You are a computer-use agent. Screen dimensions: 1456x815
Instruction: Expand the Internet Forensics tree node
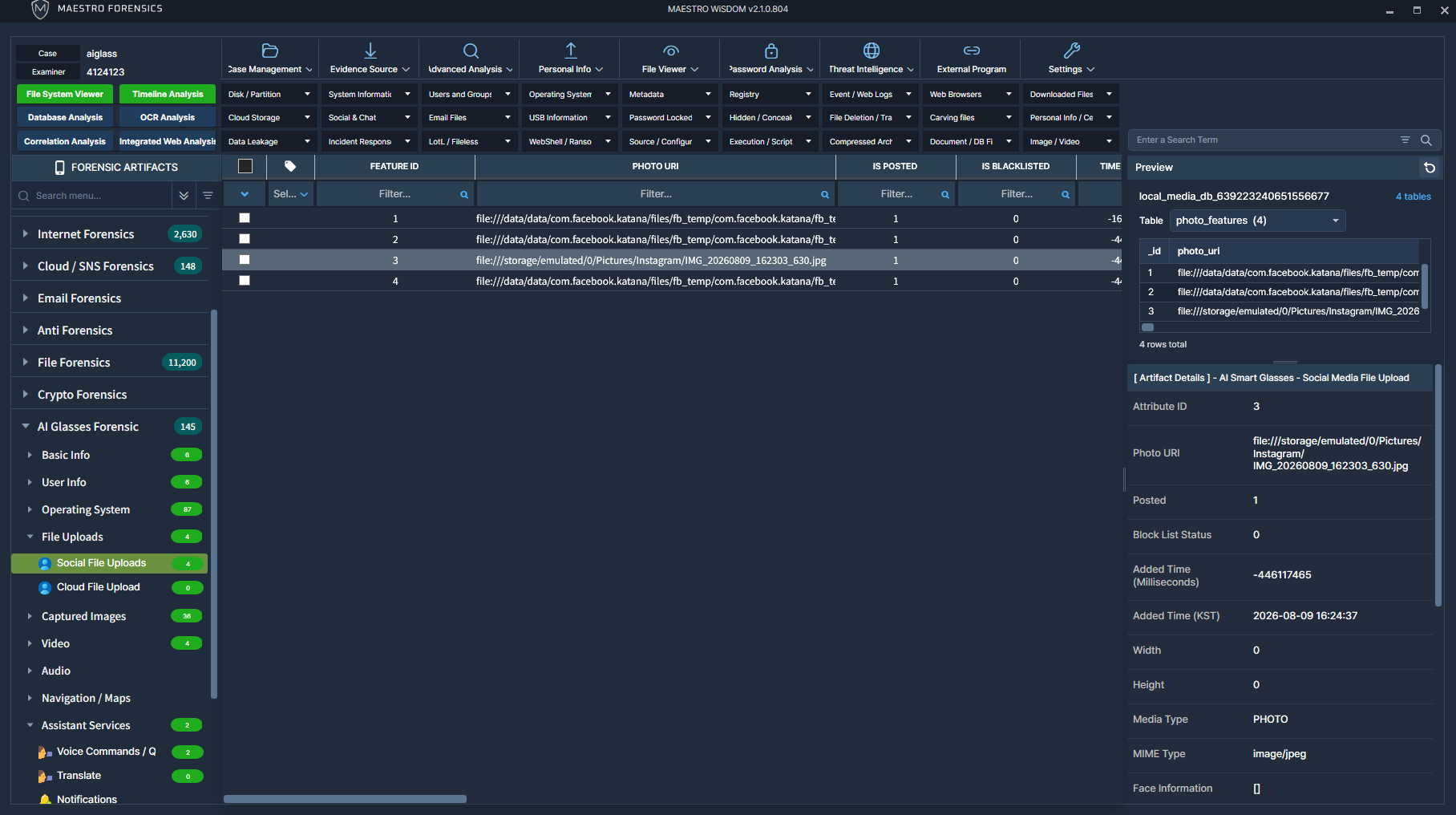tap(25, 234)
